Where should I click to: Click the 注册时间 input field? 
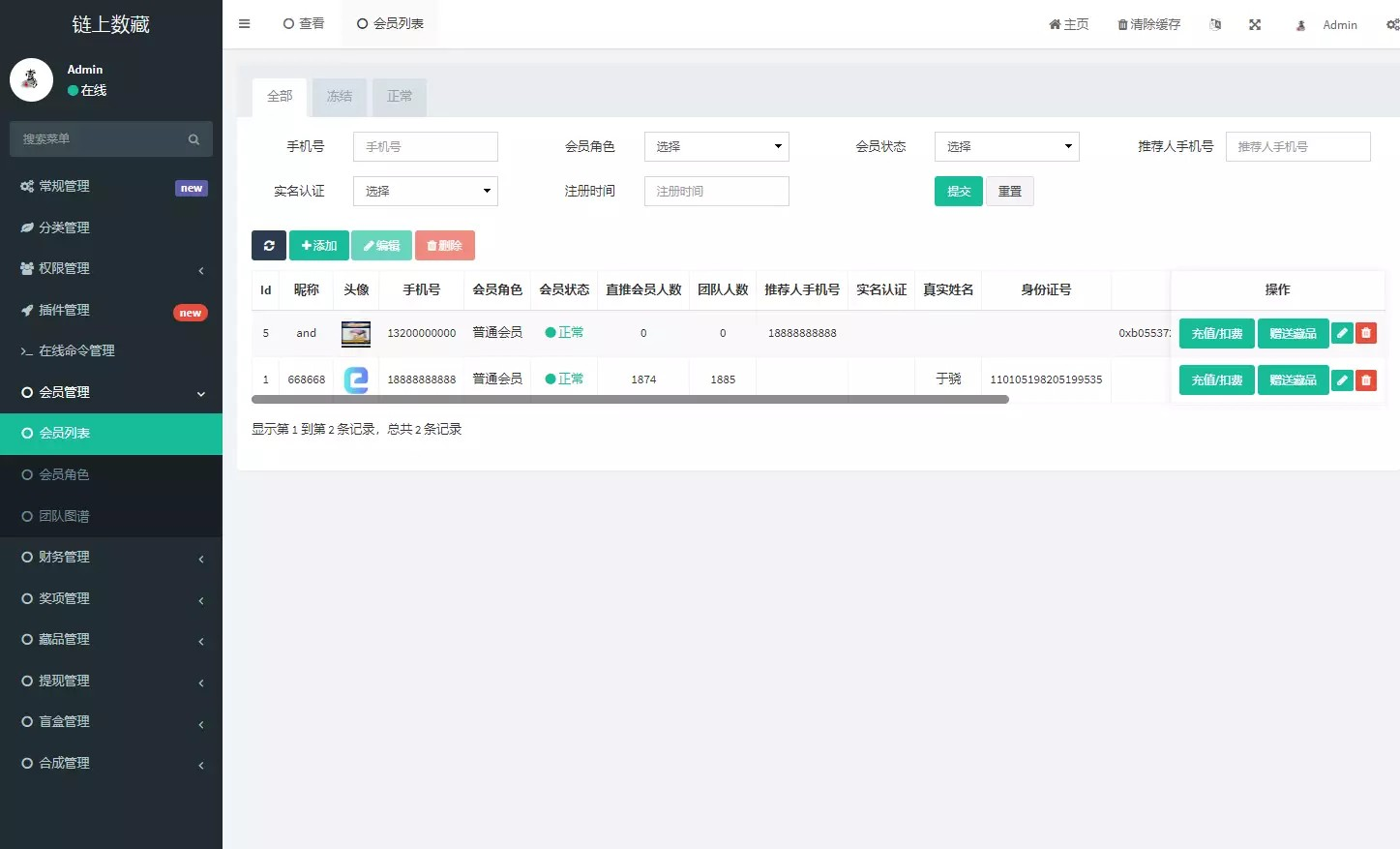click(716, 192)
